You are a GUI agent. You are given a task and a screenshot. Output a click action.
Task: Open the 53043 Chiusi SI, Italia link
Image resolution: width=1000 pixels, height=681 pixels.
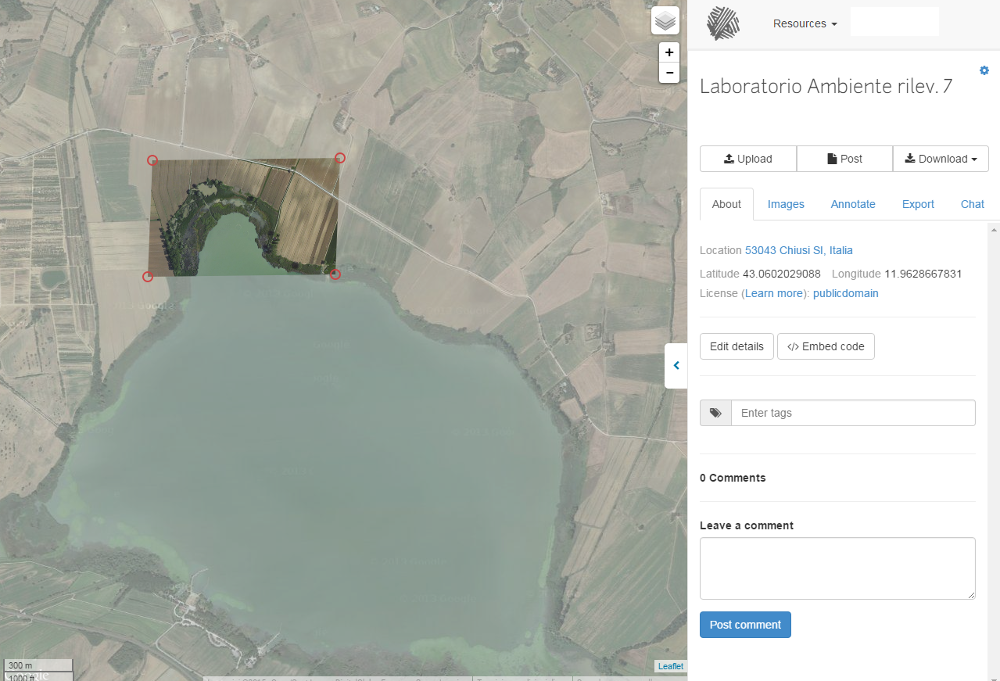coord(798,250)
